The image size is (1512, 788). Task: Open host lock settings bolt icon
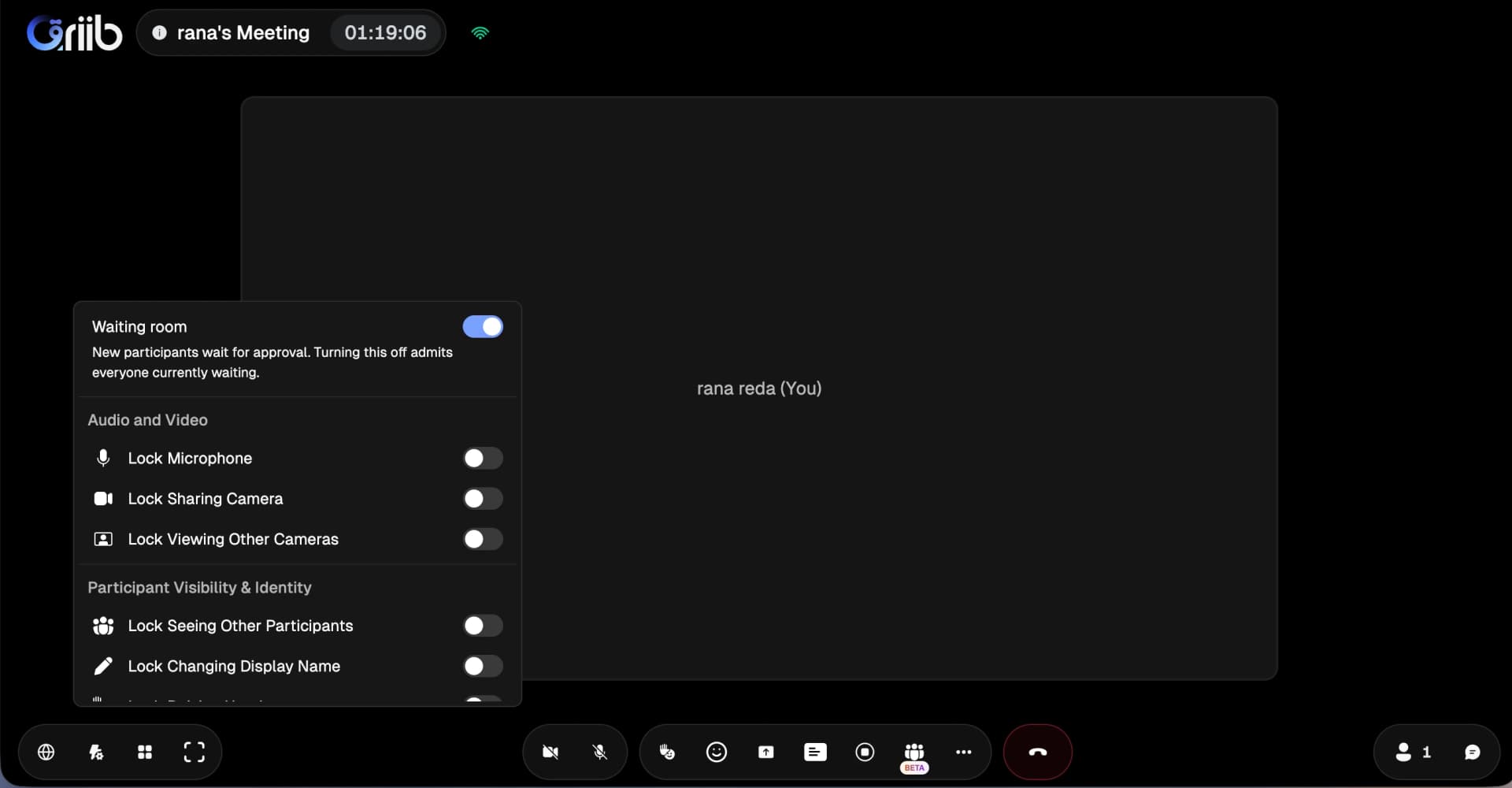pos(96,753)
